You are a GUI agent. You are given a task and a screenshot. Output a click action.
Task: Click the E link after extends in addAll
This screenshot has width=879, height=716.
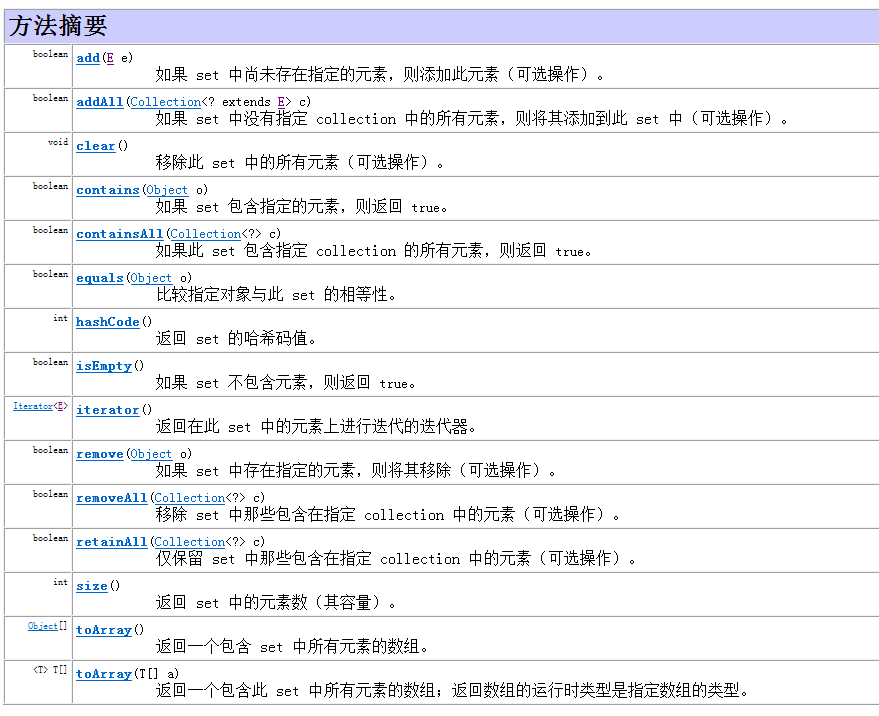281,102
